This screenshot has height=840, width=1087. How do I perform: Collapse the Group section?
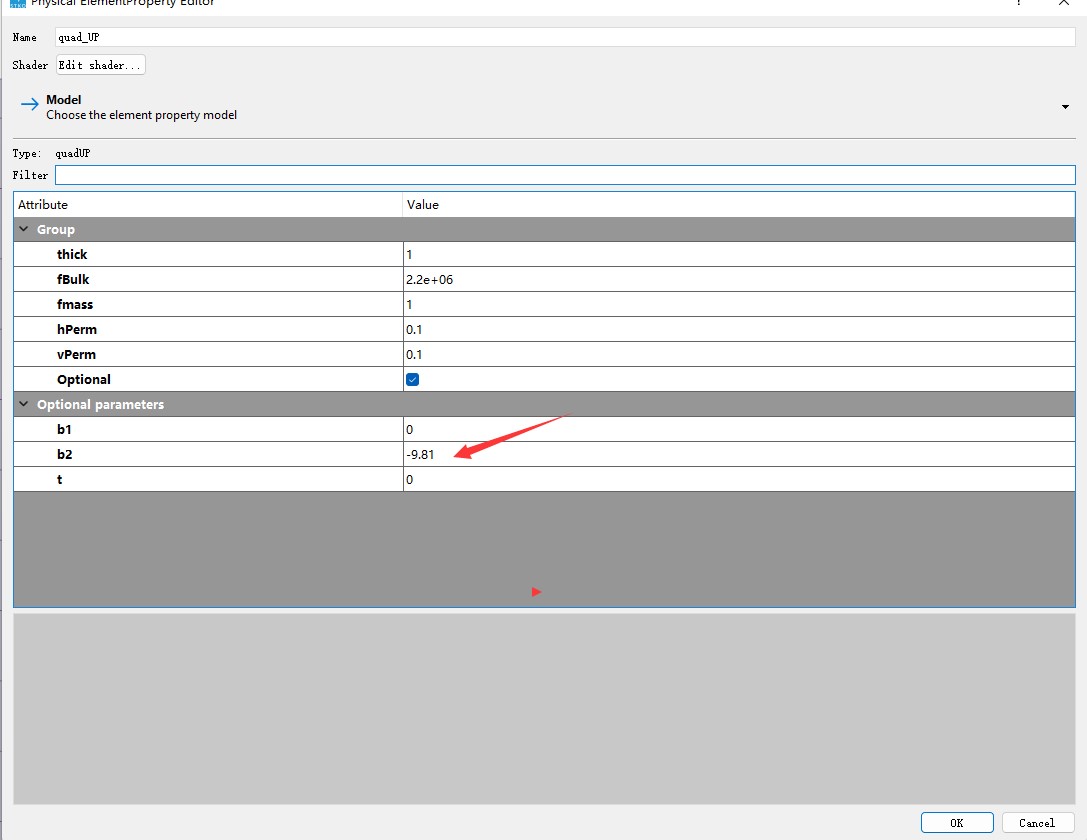click(24, 229)
